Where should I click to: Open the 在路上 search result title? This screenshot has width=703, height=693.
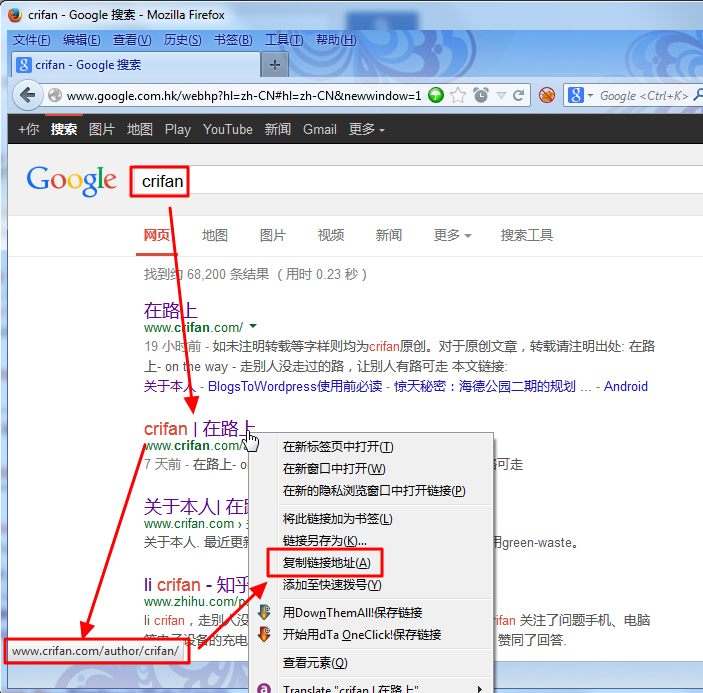coord(171,310)
